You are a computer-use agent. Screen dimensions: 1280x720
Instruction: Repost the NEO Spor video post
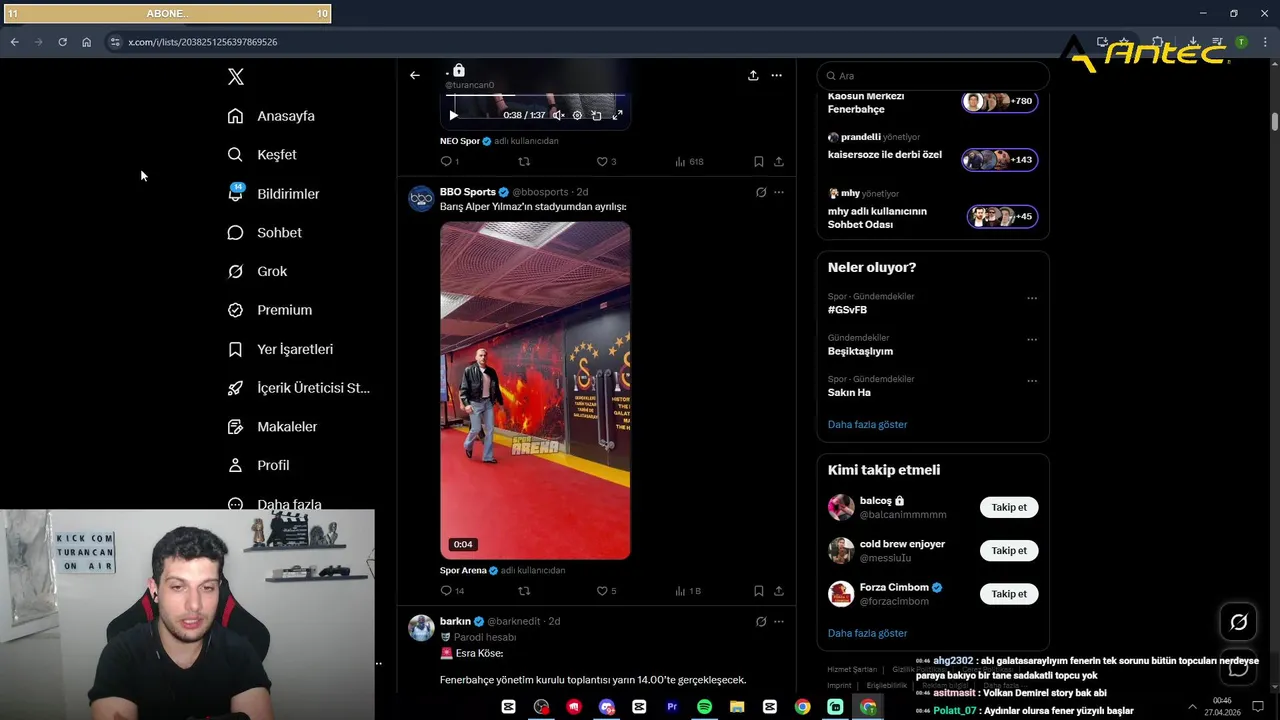524,161
